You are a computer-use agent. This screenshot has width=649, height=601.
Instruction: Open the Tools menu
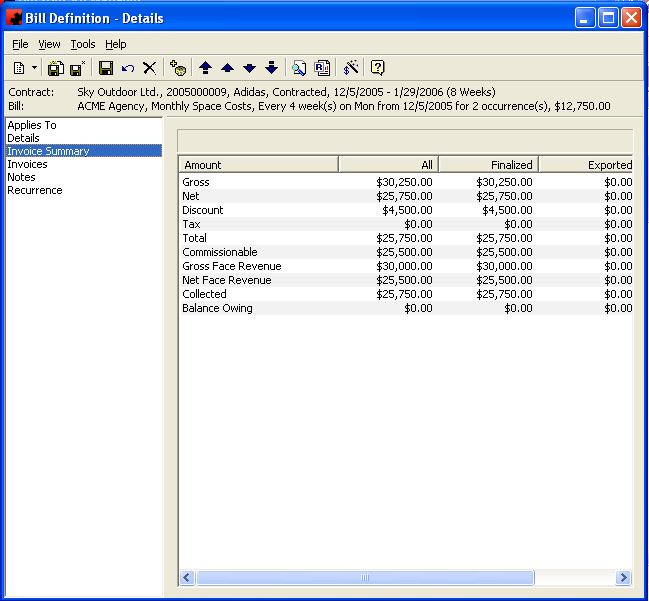tap(83, 44)
